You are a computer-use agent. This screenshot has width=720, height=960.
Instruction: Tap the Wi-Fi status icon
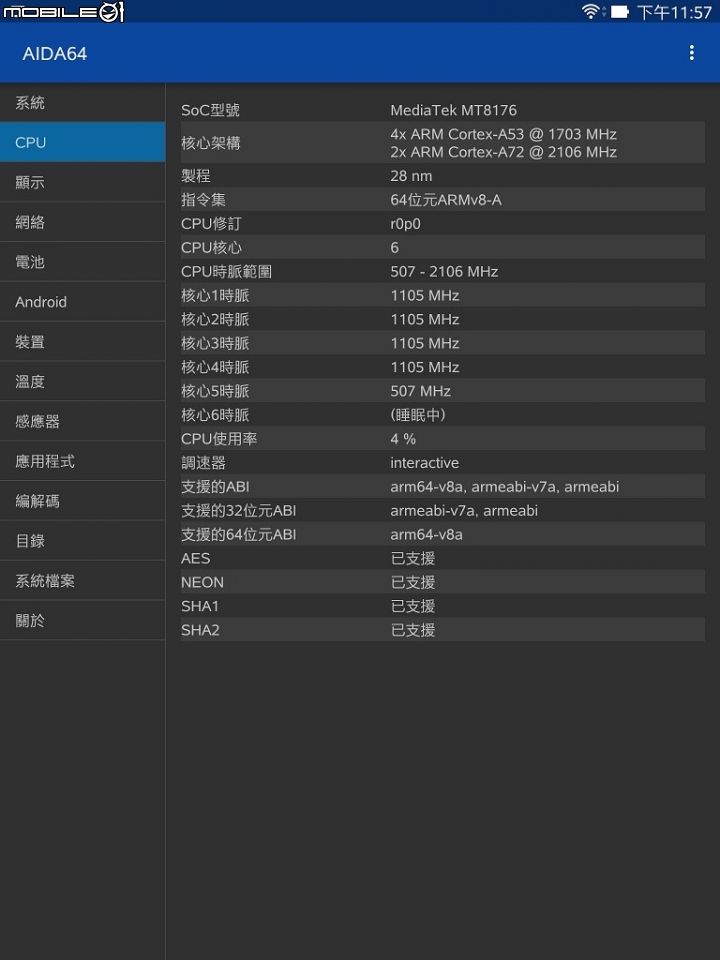(591, 12)
